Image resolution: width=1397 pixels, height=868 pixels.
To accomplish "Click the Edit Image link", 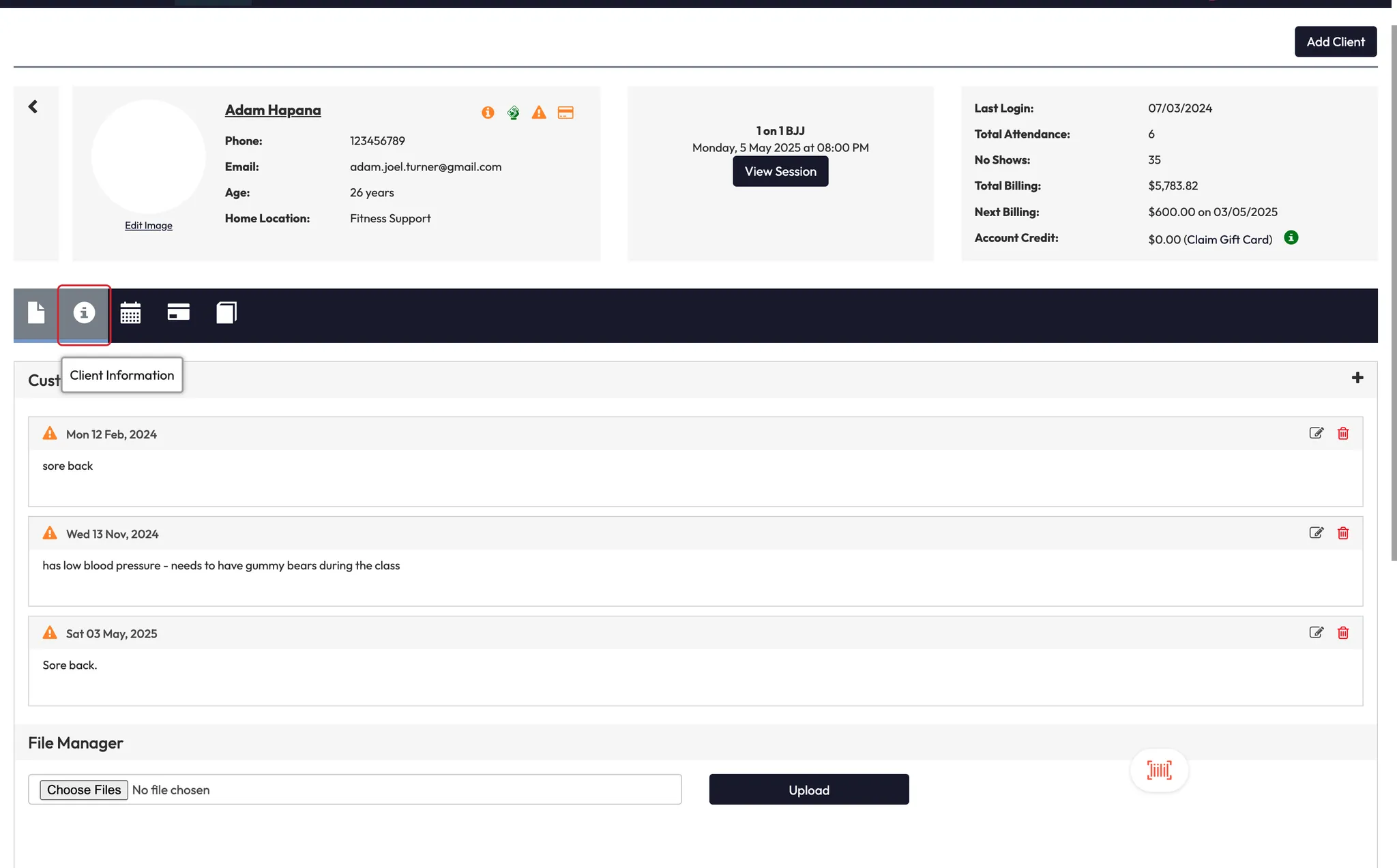I will (148, 226).
